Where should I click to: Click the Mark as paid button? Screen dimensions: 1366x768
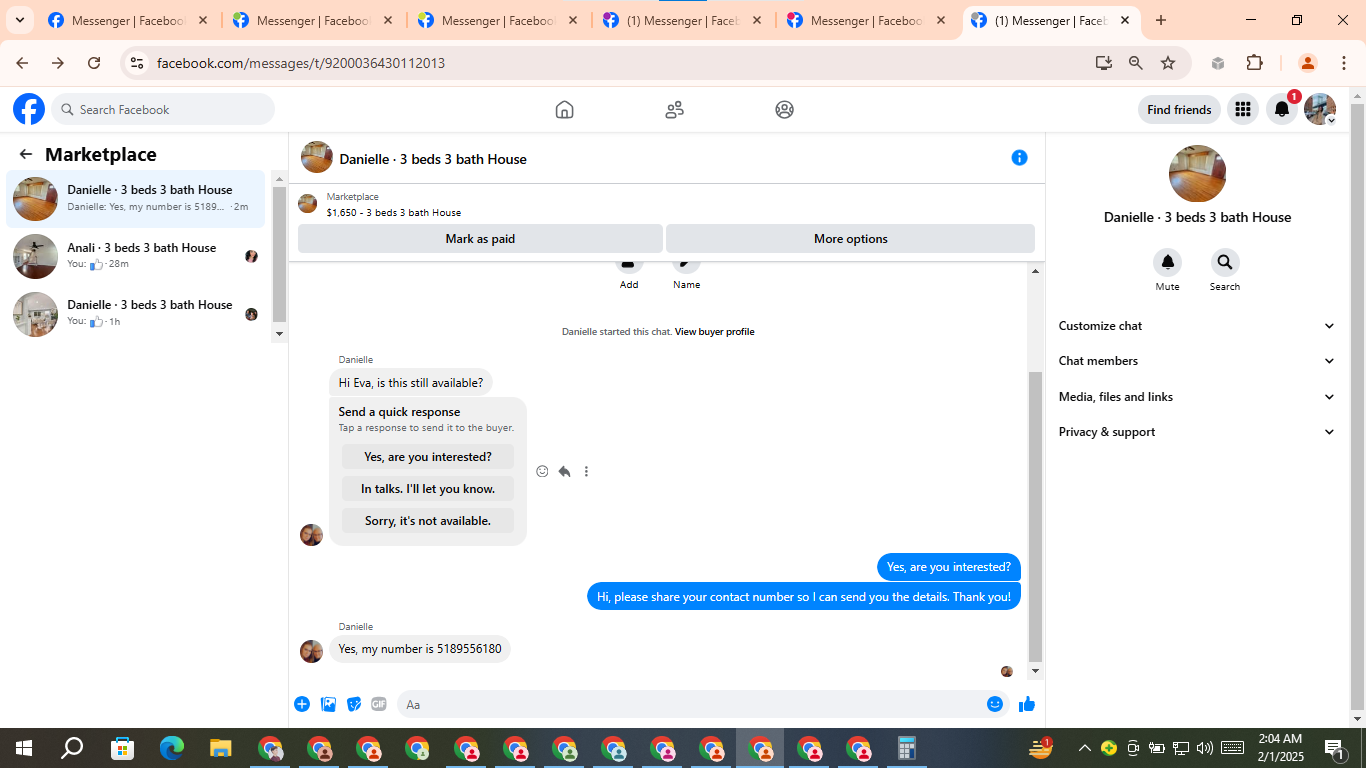[480, 239]
